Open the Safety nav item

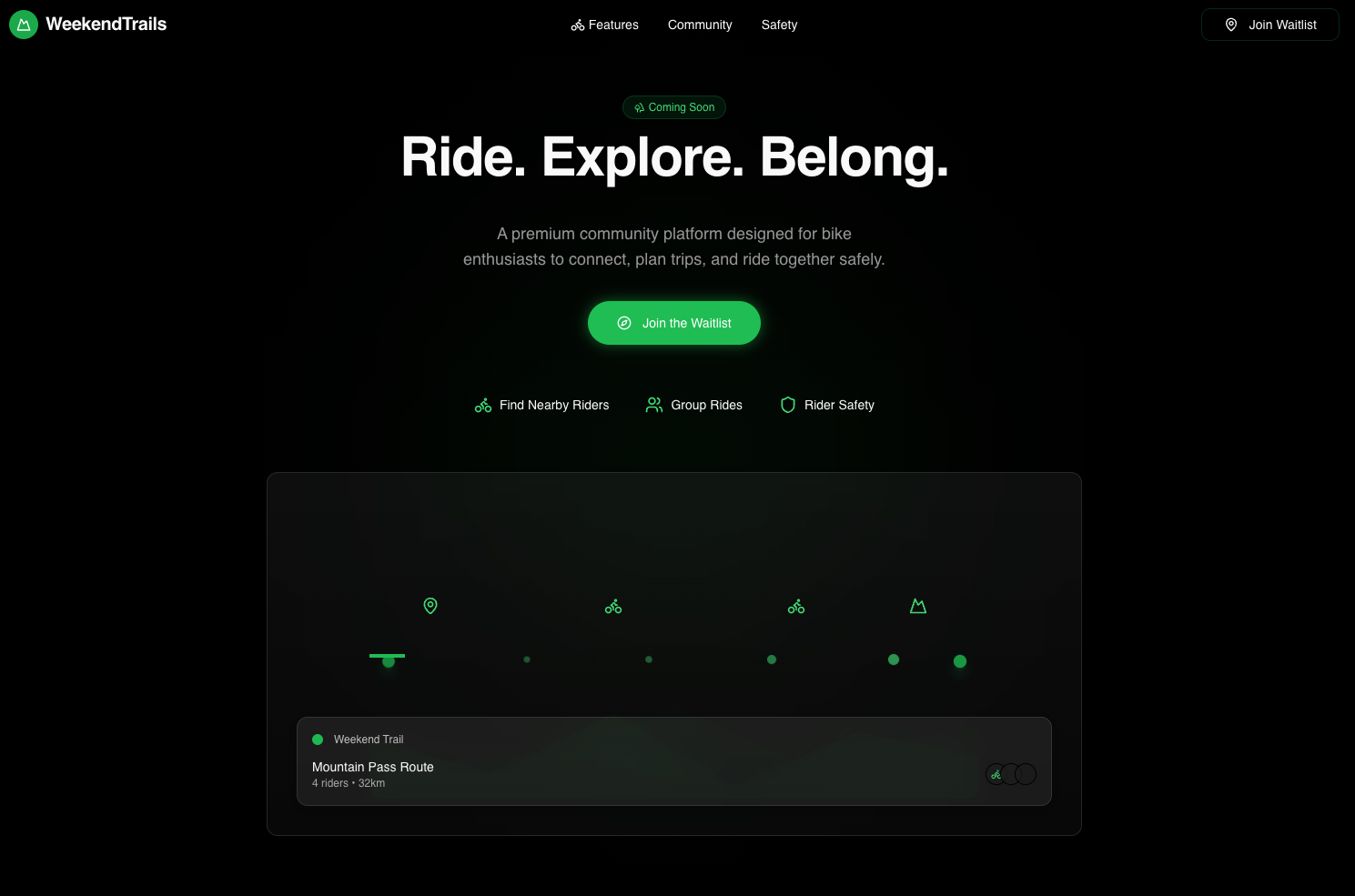pos(779,25)
